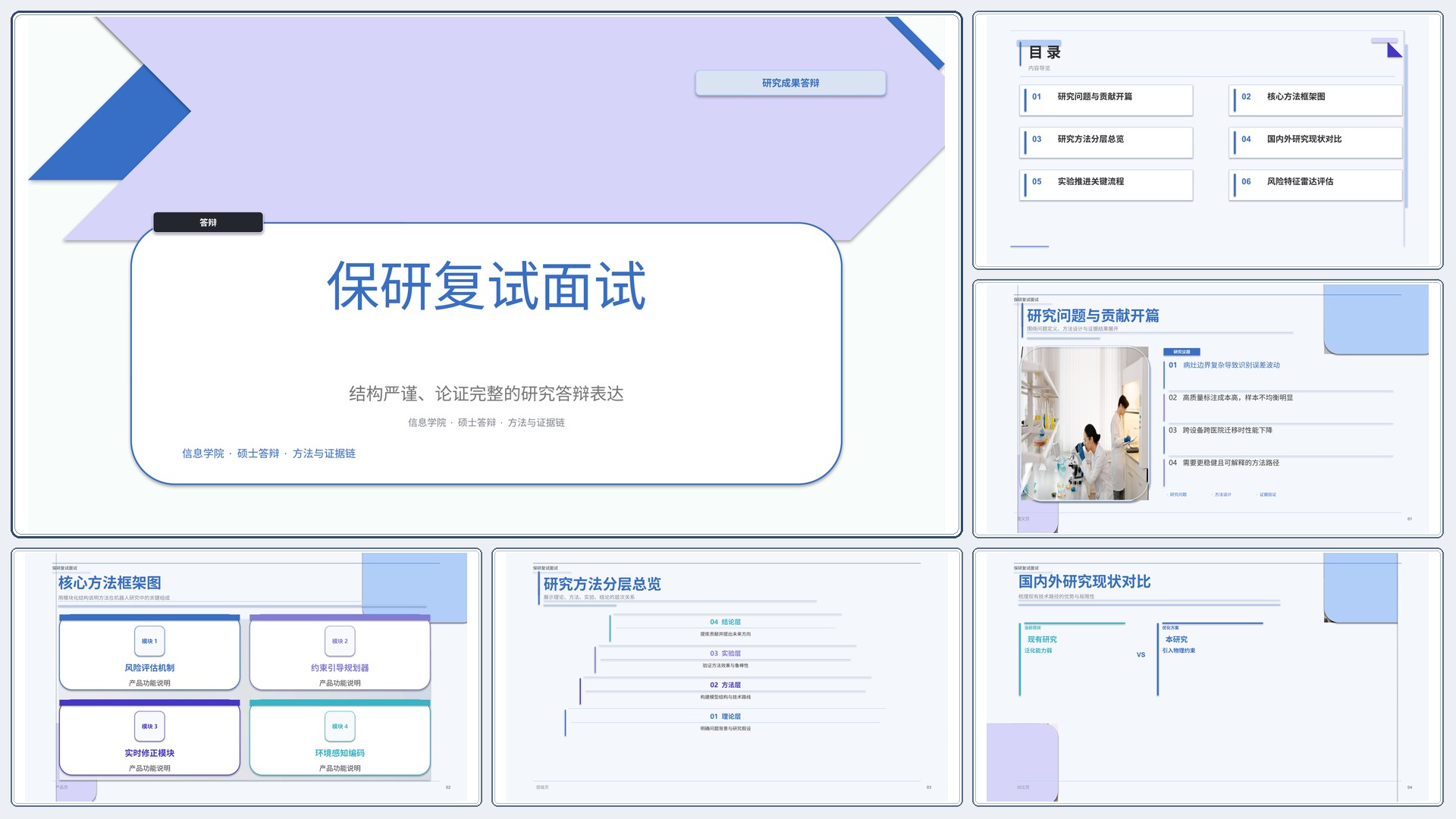Click the laboratory photo on research slide
1456x819 pixels.
click(x=1085, y=423)
